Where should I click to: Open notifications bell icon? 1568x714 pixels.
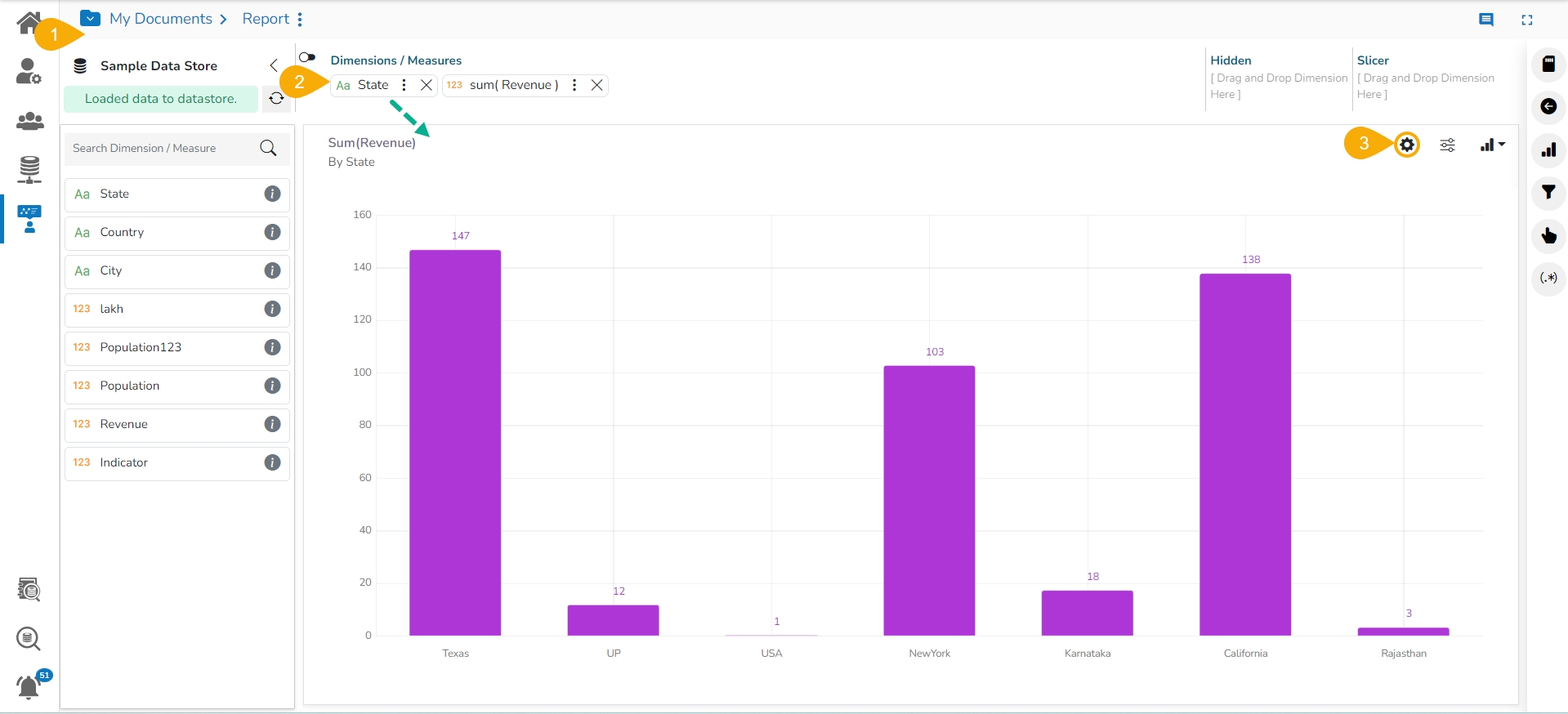point(29,687)
